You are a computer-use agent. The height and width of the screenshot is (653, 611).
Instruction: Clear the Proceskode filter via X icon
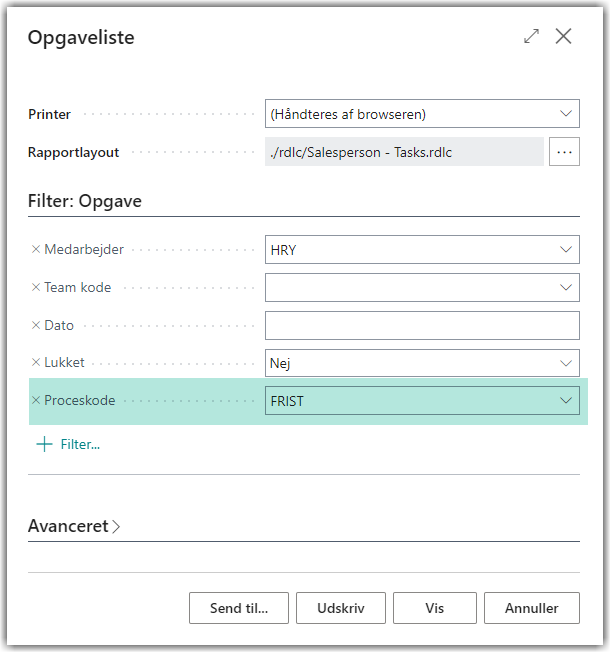pyautogui.click(x=36, y=401)
